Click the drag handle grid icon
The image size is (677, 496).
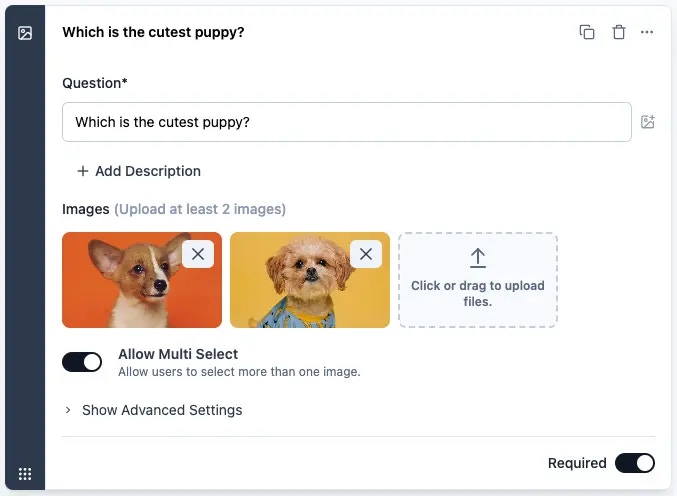coord(25,474)
